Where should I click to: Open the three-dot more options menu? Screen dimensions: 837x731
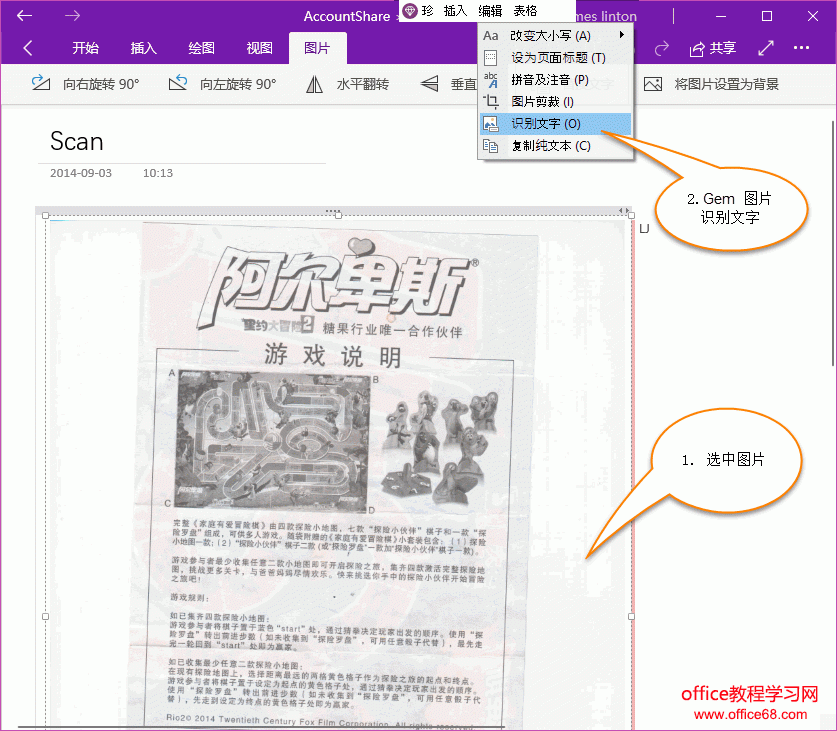tap(801, 48)
